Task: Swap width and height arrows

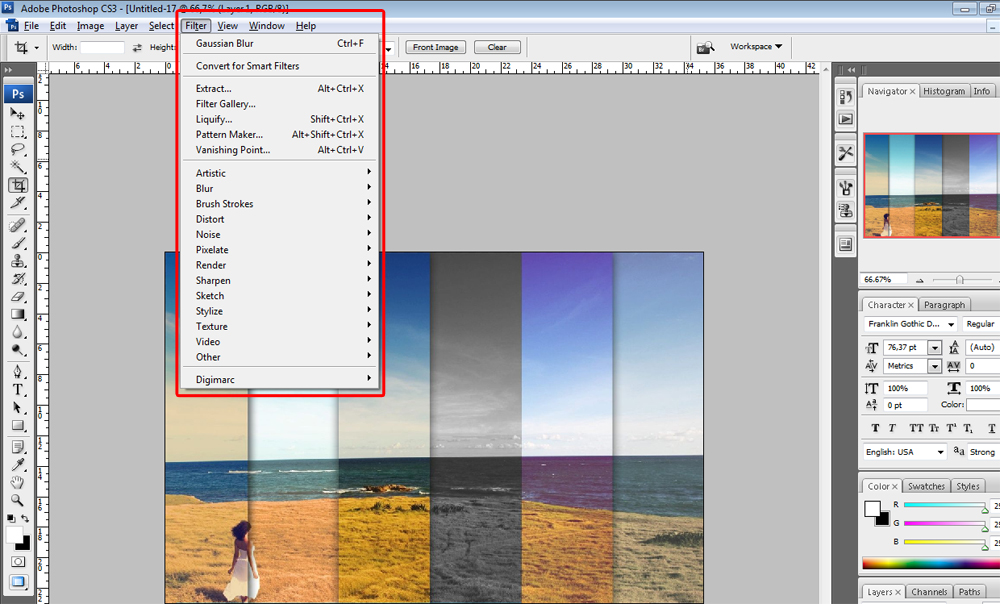Action: (137, 48)
